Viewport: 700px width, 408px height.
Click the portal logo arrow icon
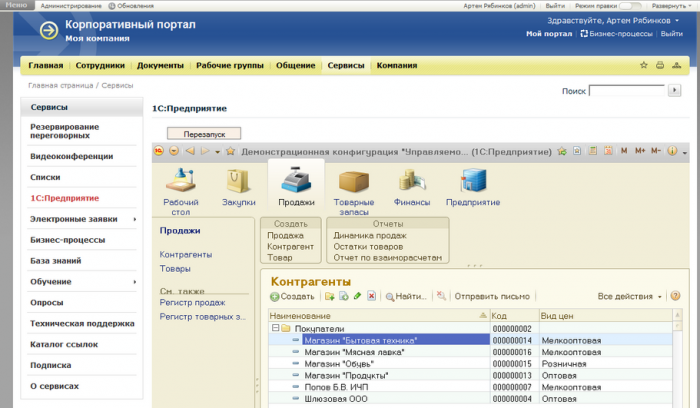coord(49,30)
